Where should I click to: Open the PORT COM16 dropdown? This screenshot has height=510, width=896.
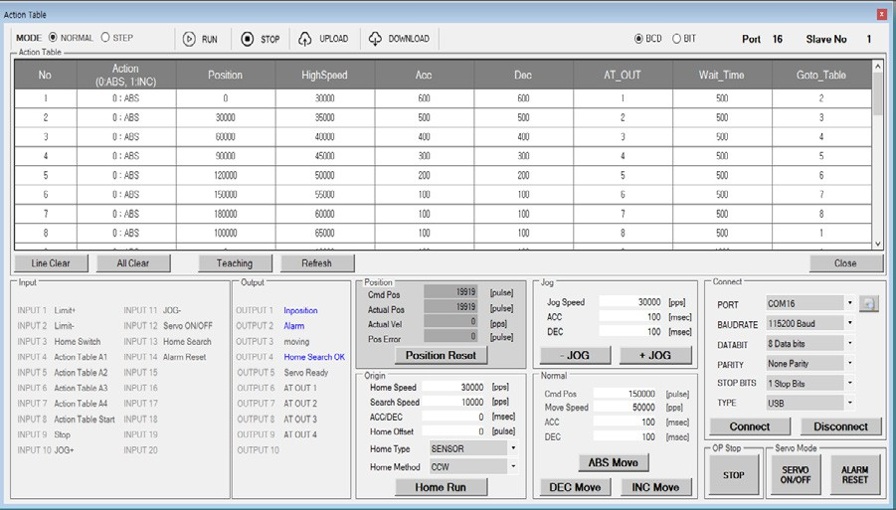point(850,303)
